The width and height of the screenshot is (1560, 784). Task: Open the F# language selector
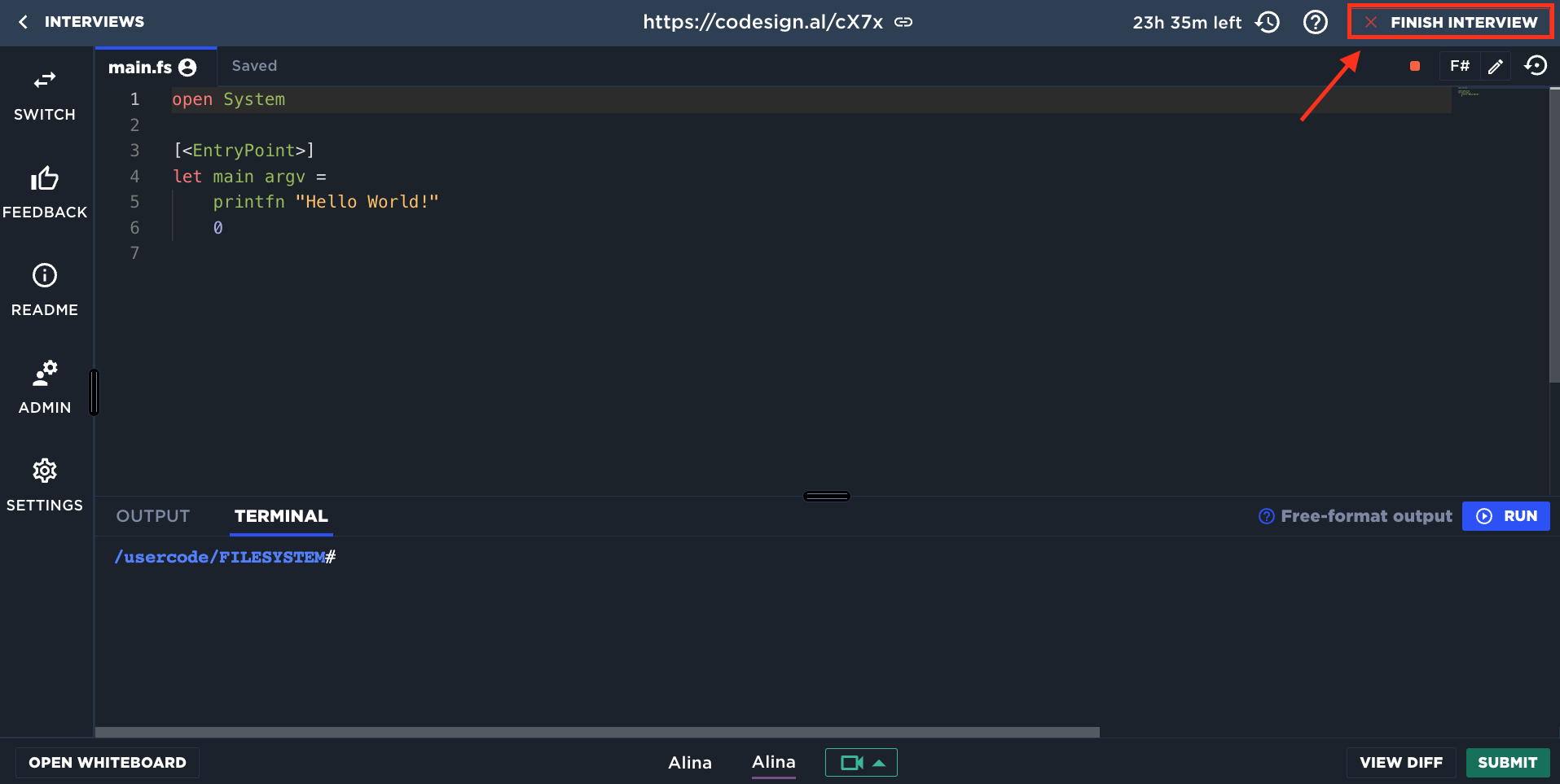coord(1459,66)
